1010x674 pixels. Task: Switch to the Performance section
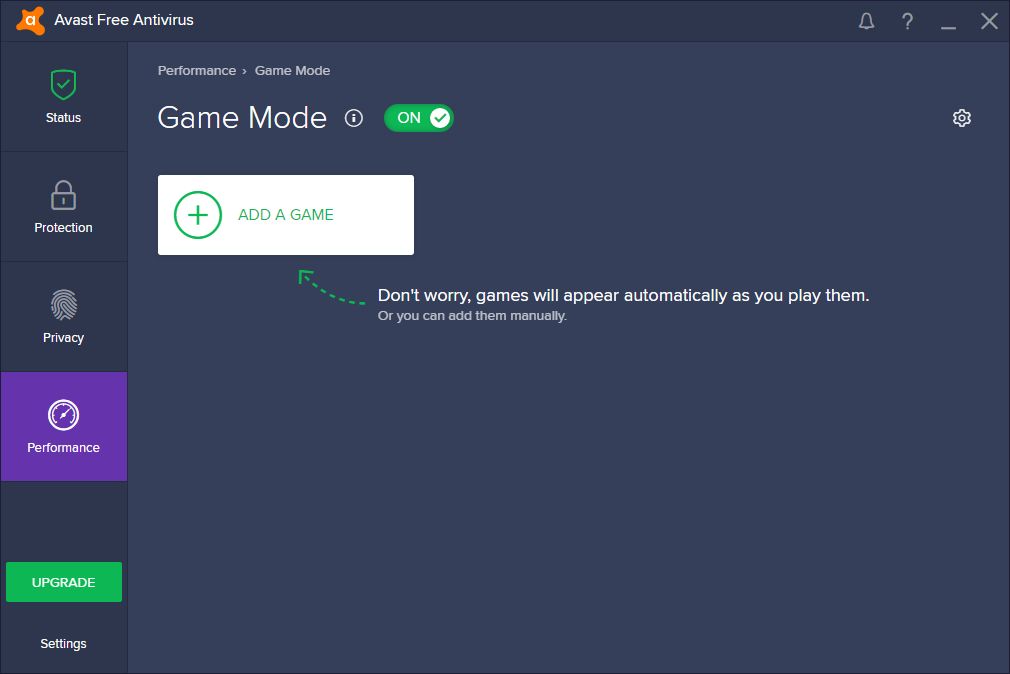63,427
